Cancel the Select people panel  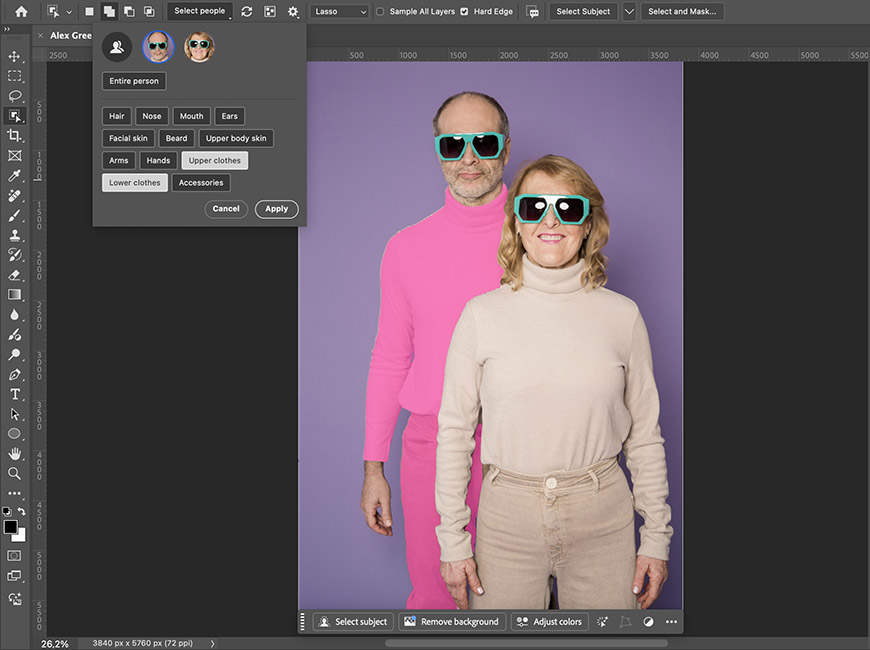(x=226, y=209)
